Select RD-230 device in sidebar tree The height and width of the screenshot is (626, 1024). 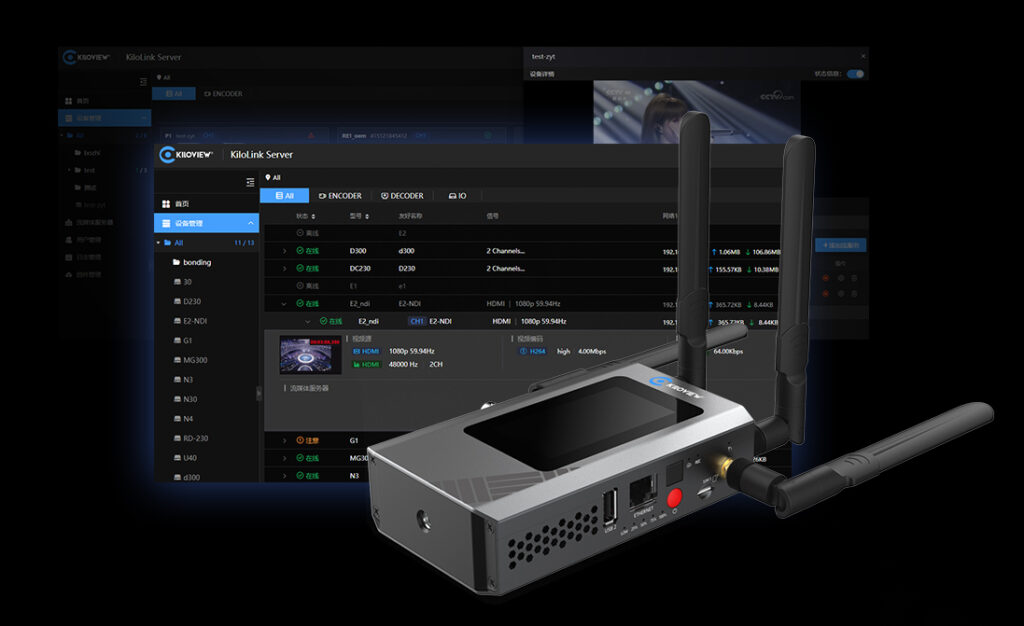click(x=191, y=439)
